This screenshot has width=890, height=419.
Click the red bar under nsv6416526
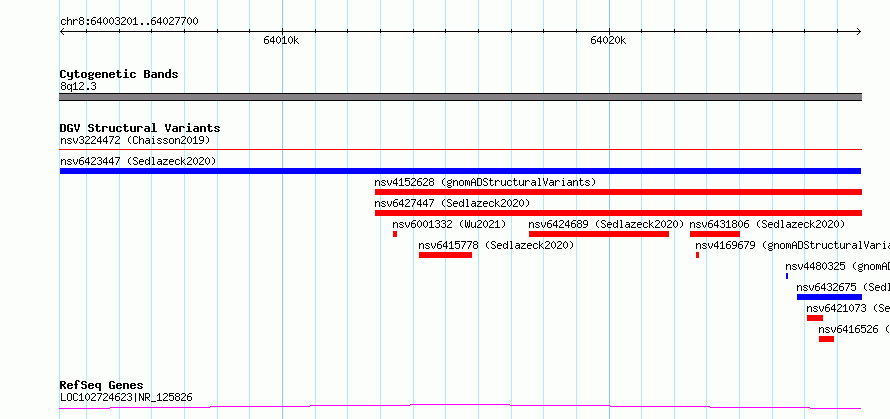826,339
